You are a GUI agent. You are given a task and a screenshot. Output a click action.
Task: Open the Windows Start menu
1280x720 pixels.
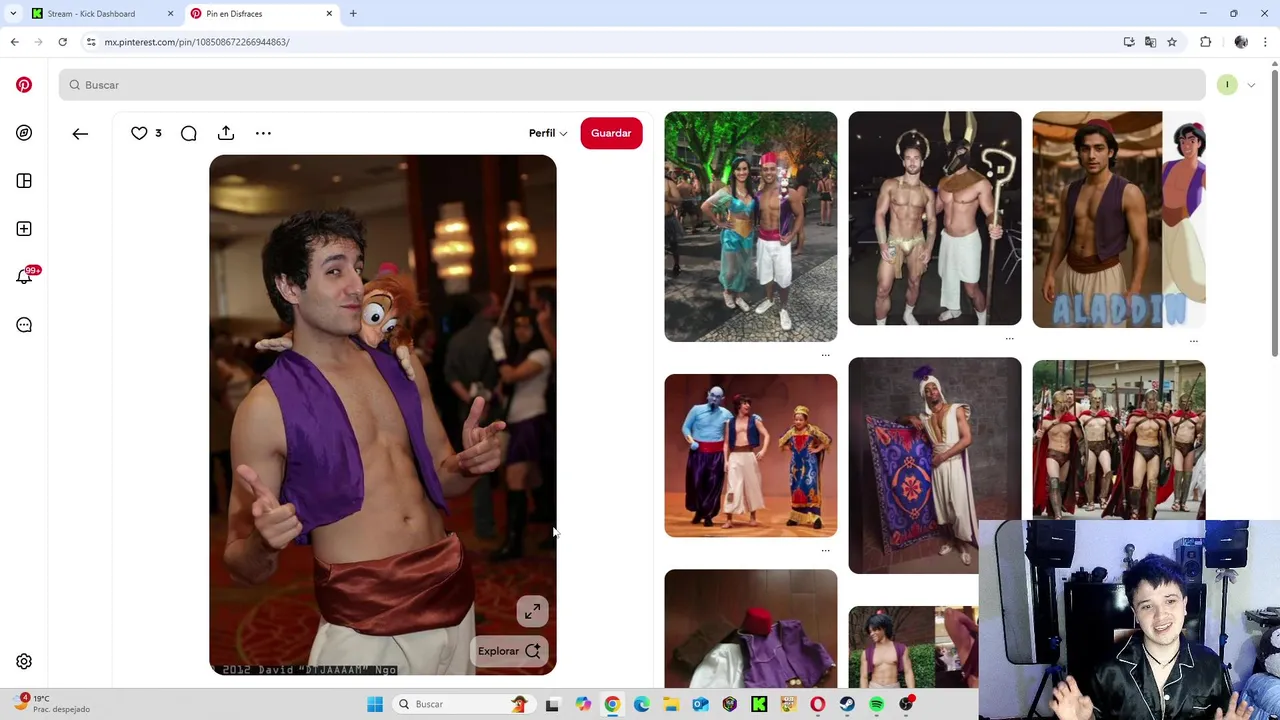tap(375, 704)
